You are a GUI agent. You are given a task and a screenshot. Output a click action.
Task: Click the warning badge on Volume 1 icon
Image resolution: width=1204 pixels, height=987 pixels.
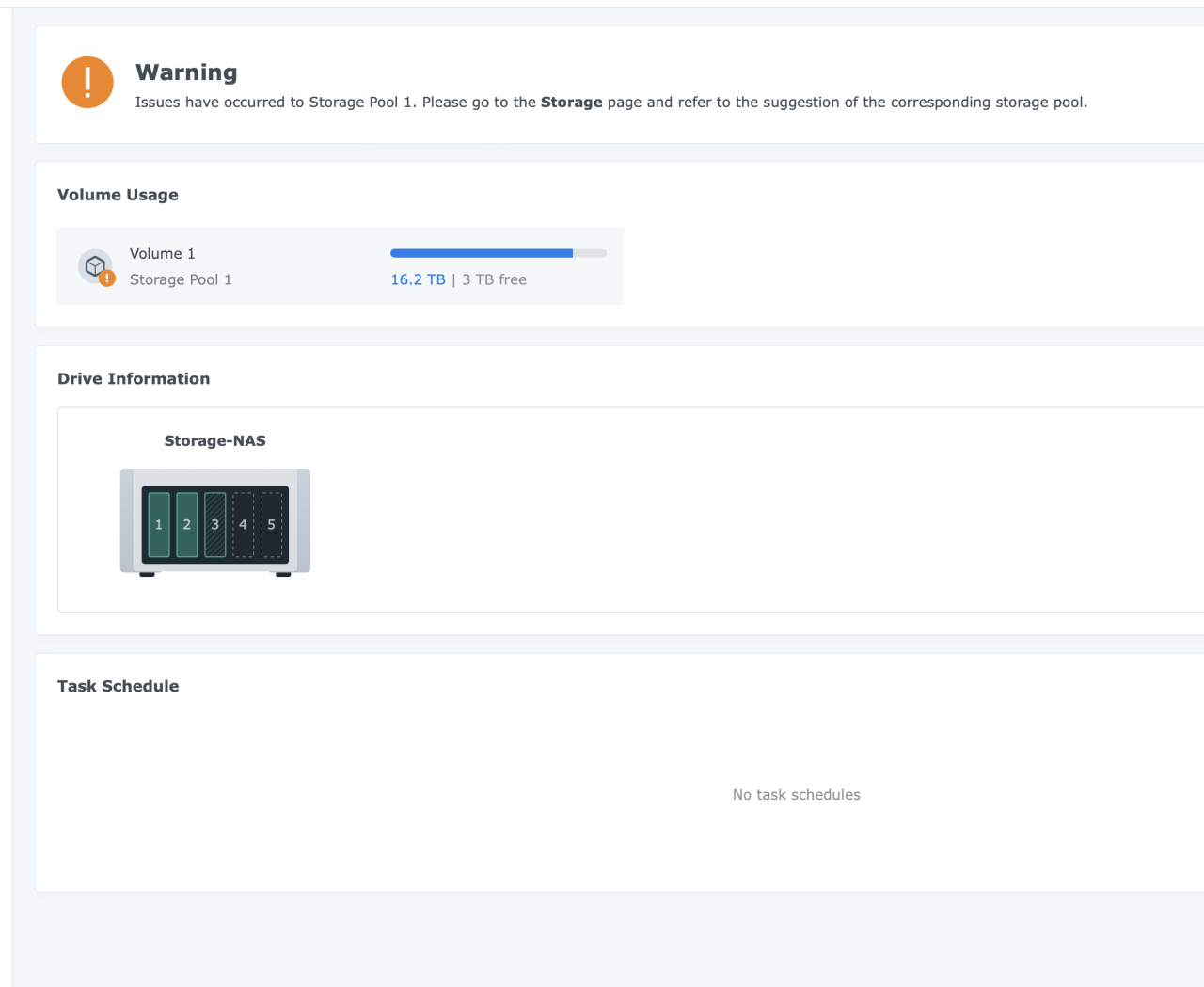pos(105,278)
